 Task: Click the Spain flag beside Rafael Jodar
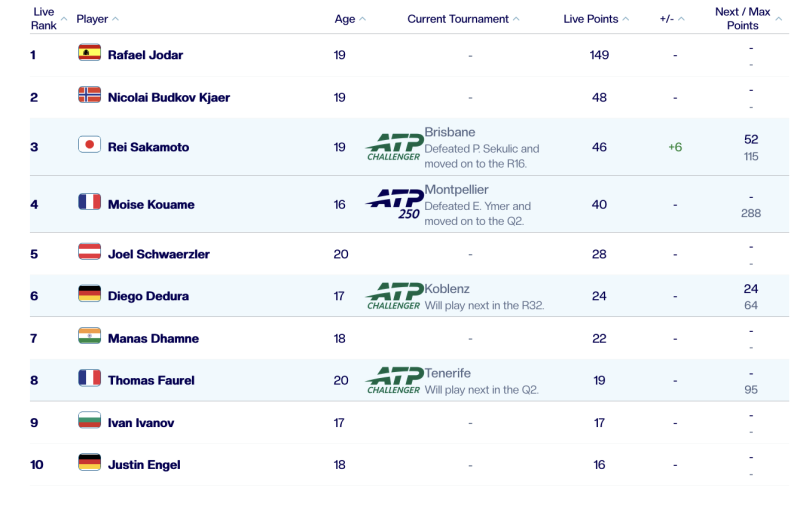pos(89,54)
